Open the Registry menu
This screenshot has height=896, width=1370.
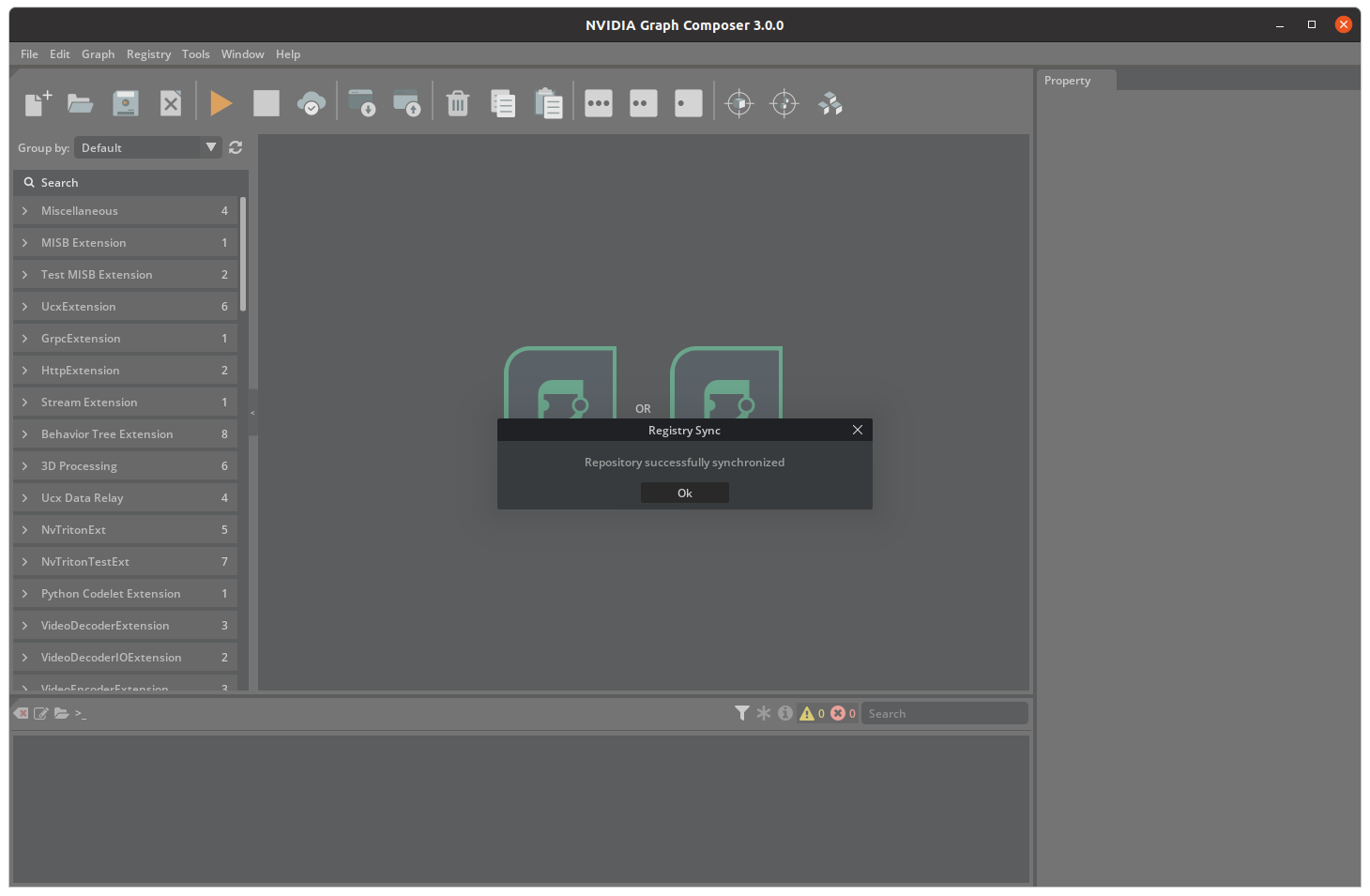pyautogui.click(x=148, y=54)
